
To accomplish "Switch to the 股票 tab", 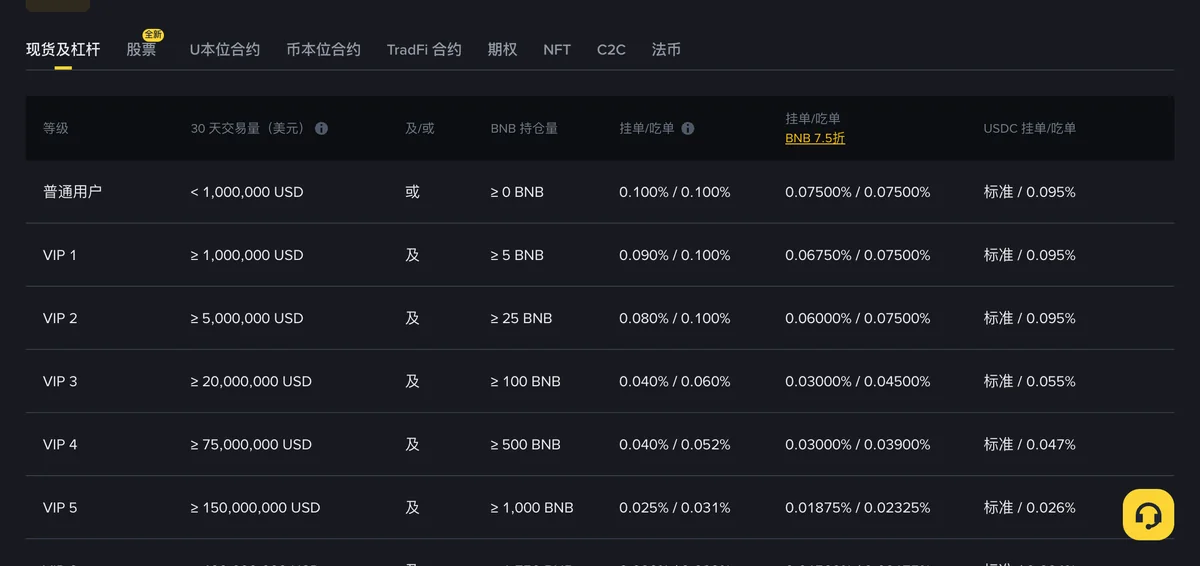I will pos(141,49).
